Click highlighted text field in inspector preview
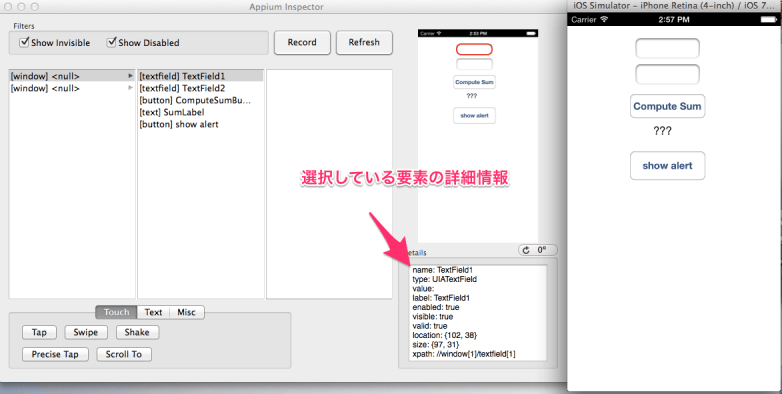Image resolution: width=782 pixels, height=394 pixels. (x=474, y=49)
